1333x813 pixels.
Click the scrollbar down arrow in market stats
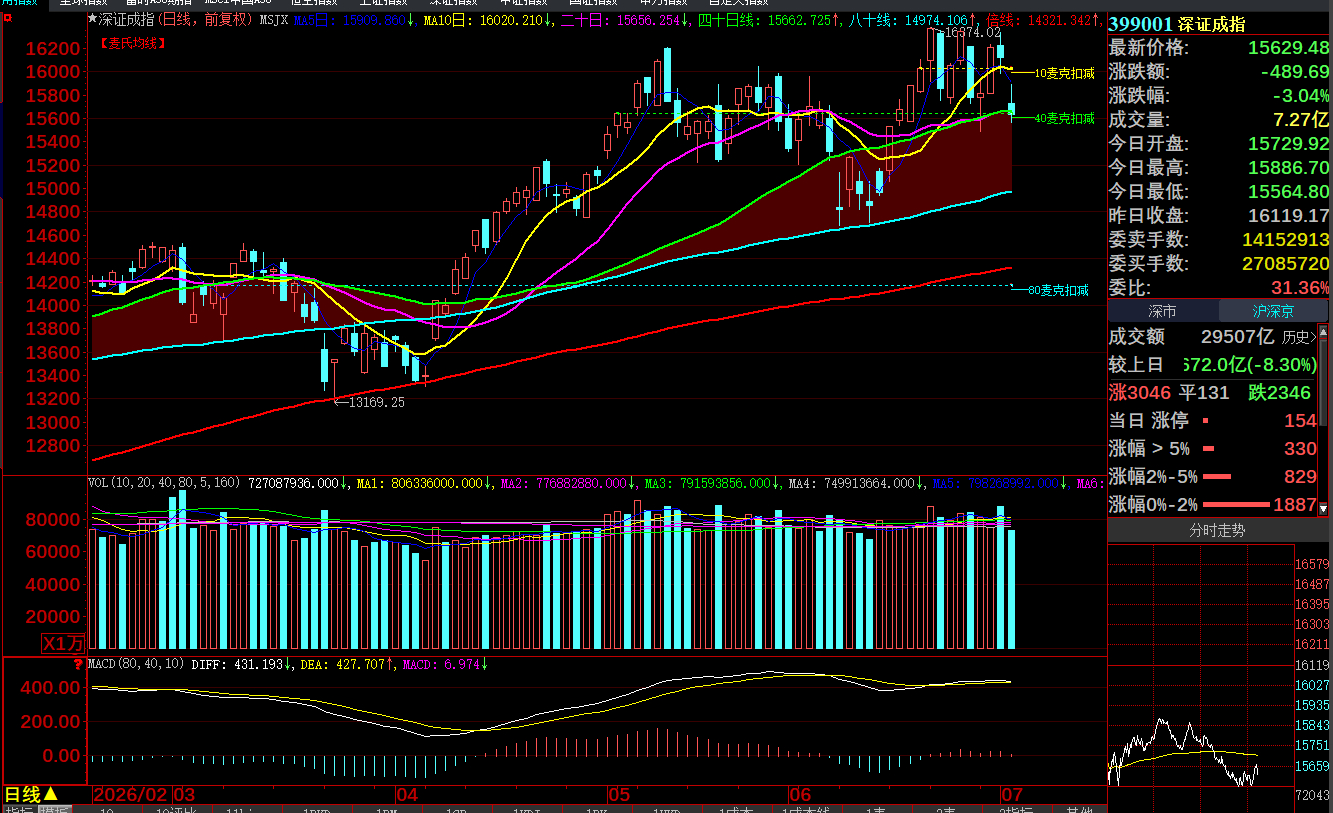coord(1325,510)
